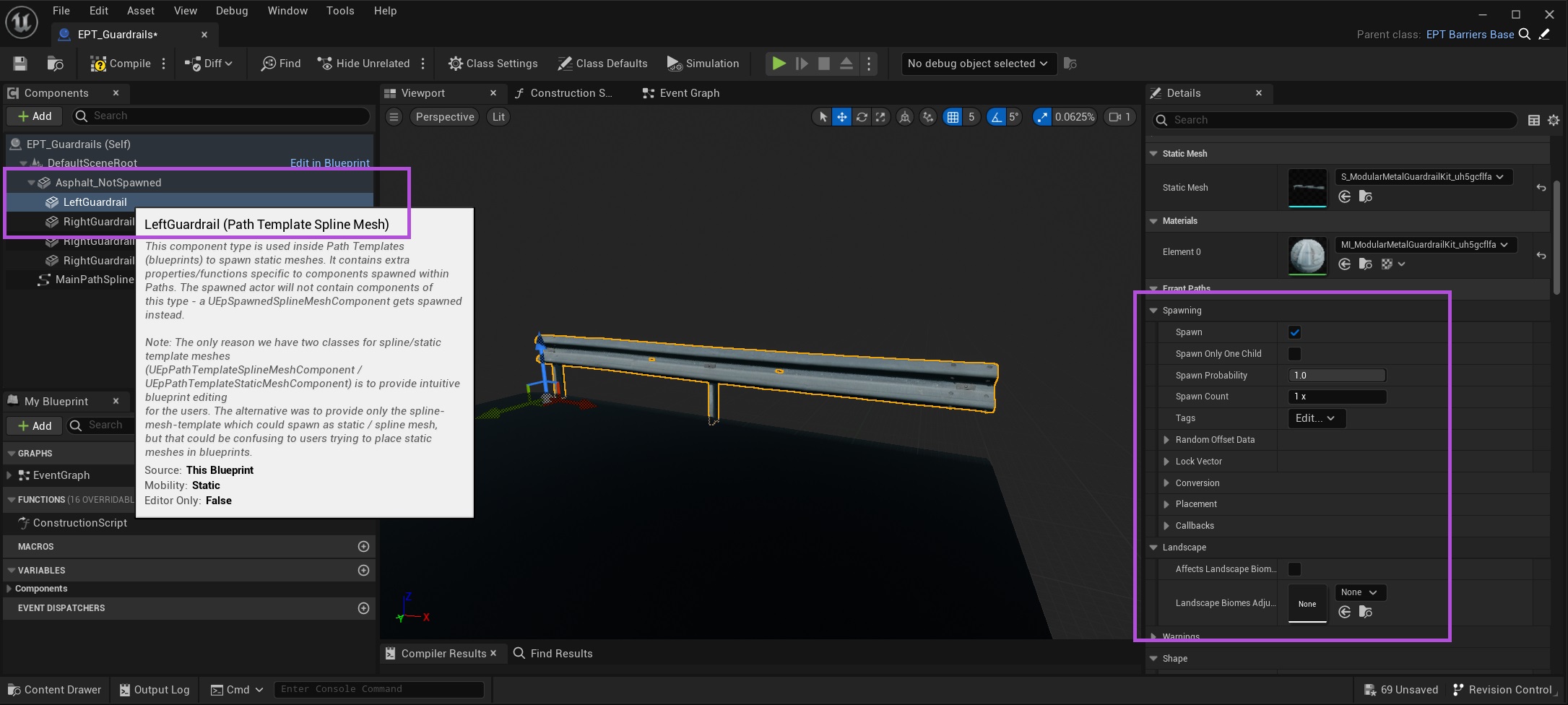Toggle grid snapping icon in viewport toolbar
The width and height of the screenshot is (1568, 705).
pyautogui.click(x=953, y=117)
